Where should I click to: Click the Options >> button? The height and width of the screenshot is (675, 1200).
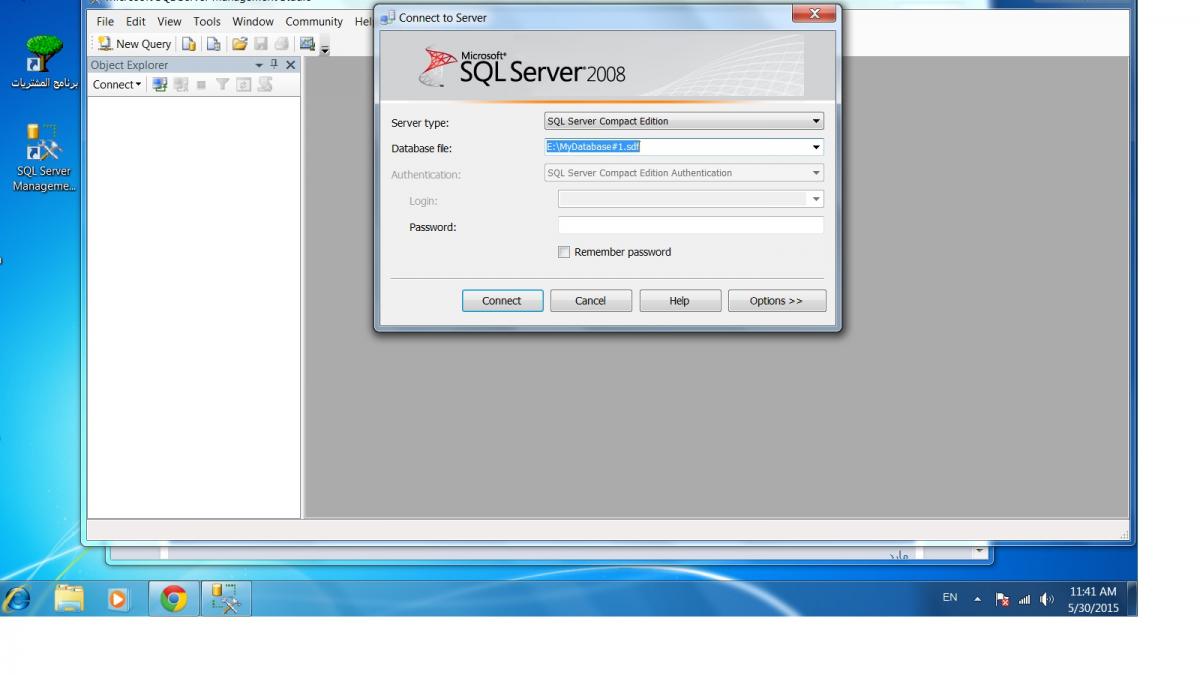tap(777, 301)
